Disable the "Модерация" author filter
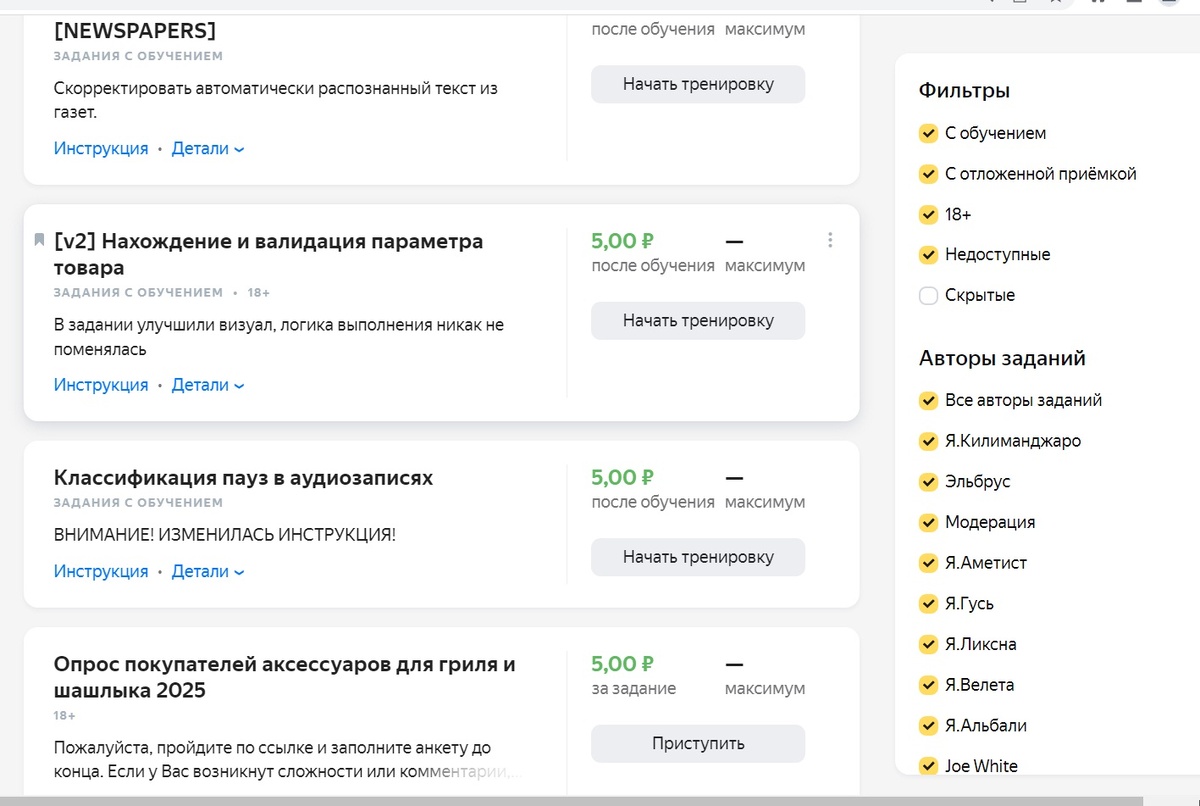The image size is (1200, 806). click(928, 522)
